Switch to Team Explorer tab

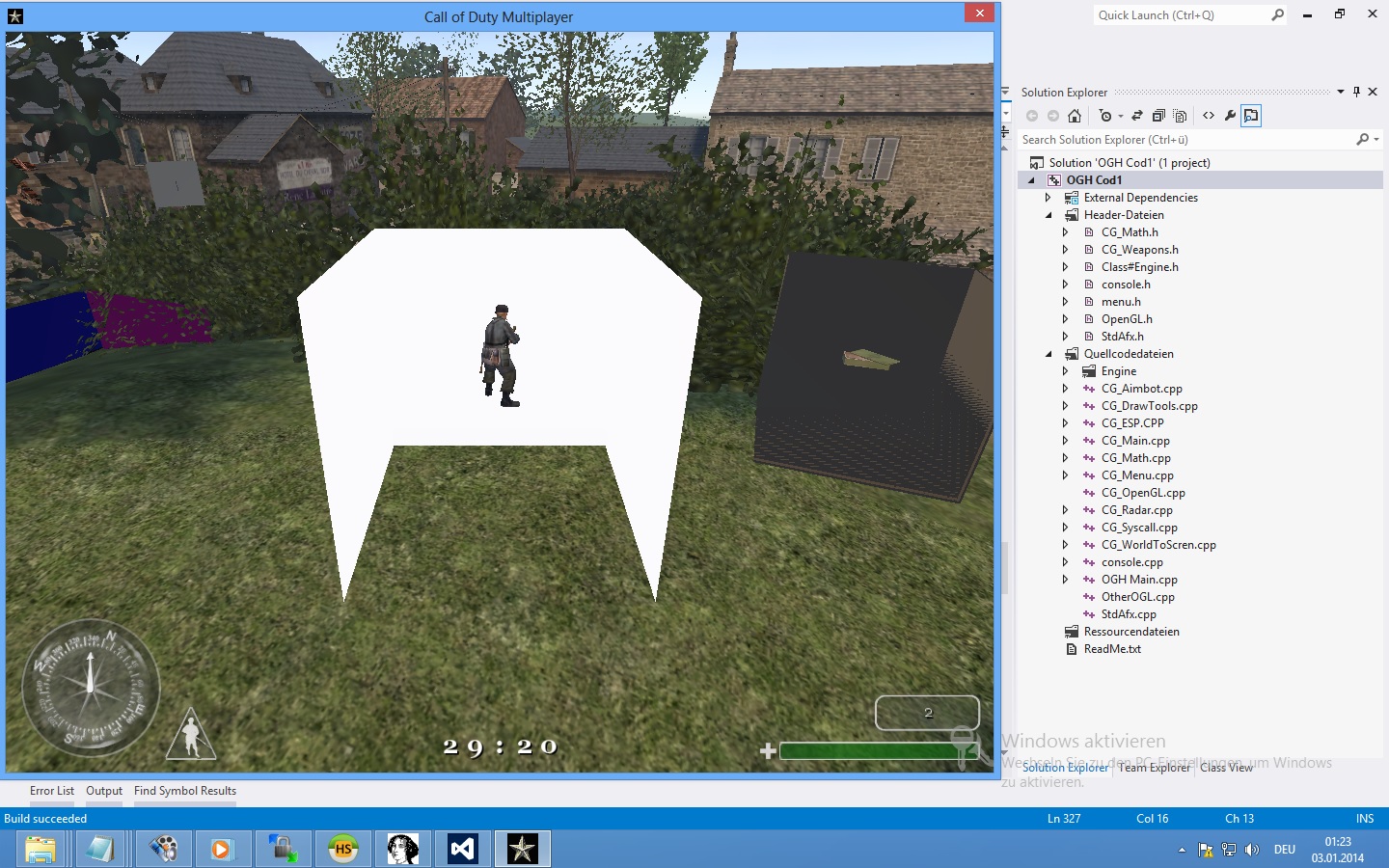pos(1155,768)
